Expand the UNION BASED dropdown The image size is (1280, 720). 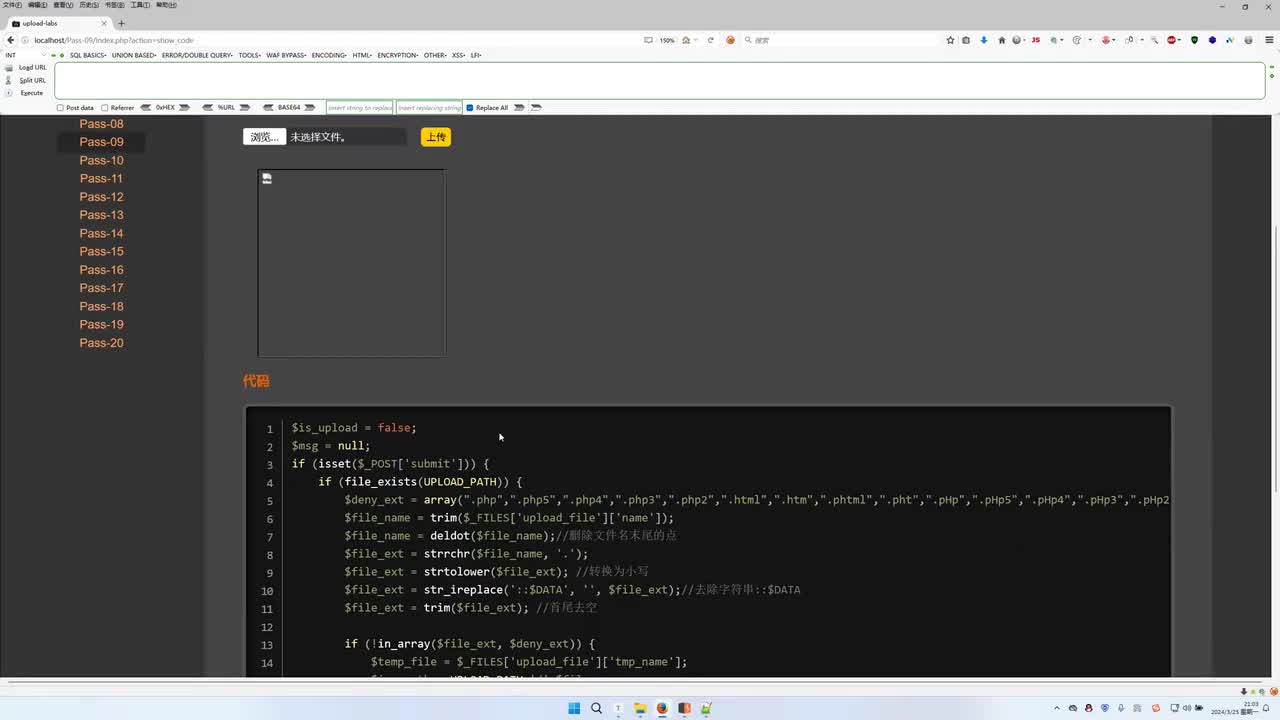tap(134, 55)
